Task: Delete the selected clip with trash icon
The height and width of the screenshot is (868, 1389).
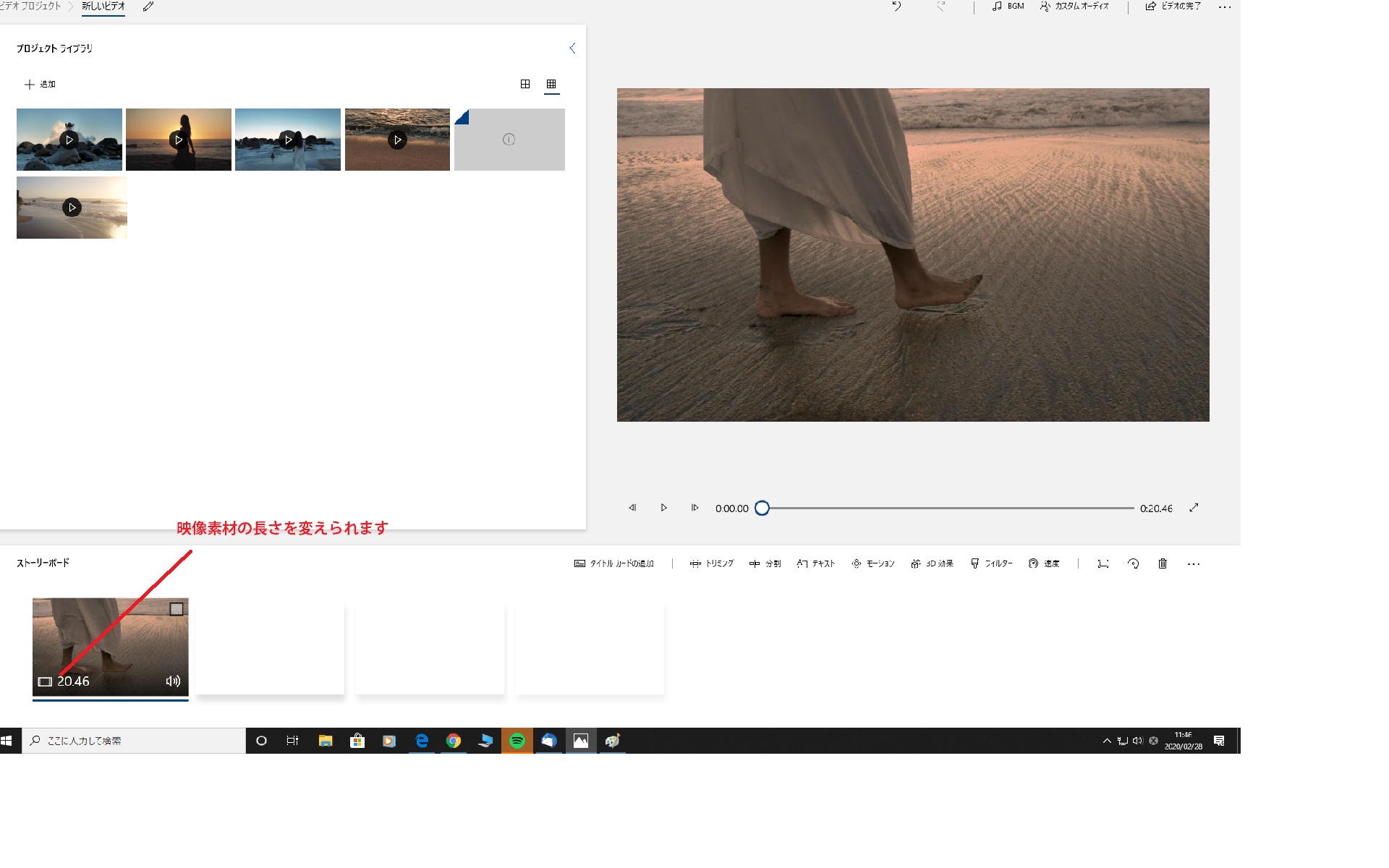Action: [x=1163, y=563]
